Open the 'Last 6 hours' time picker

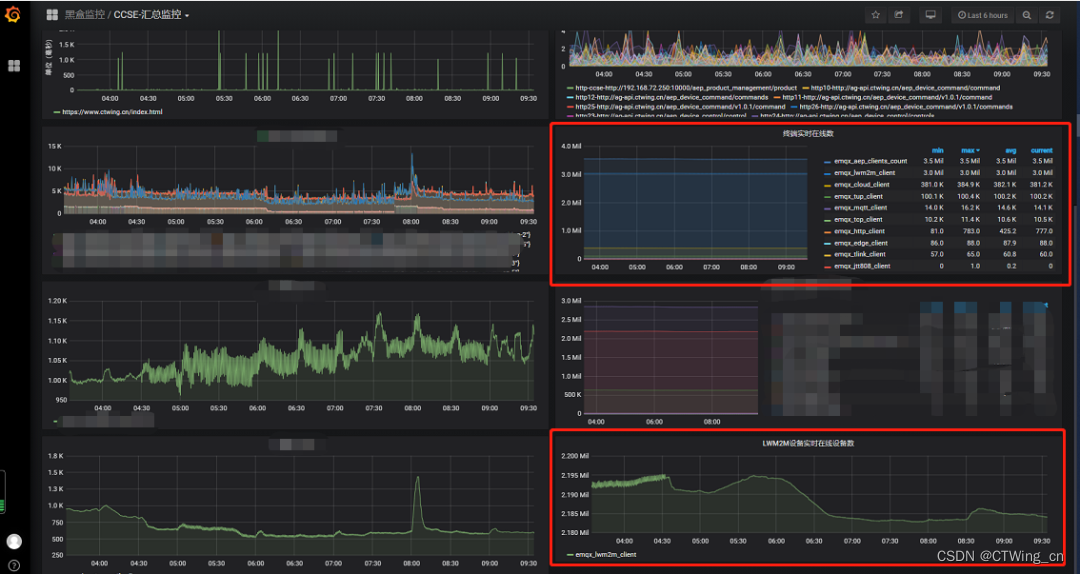pos(982,15)
